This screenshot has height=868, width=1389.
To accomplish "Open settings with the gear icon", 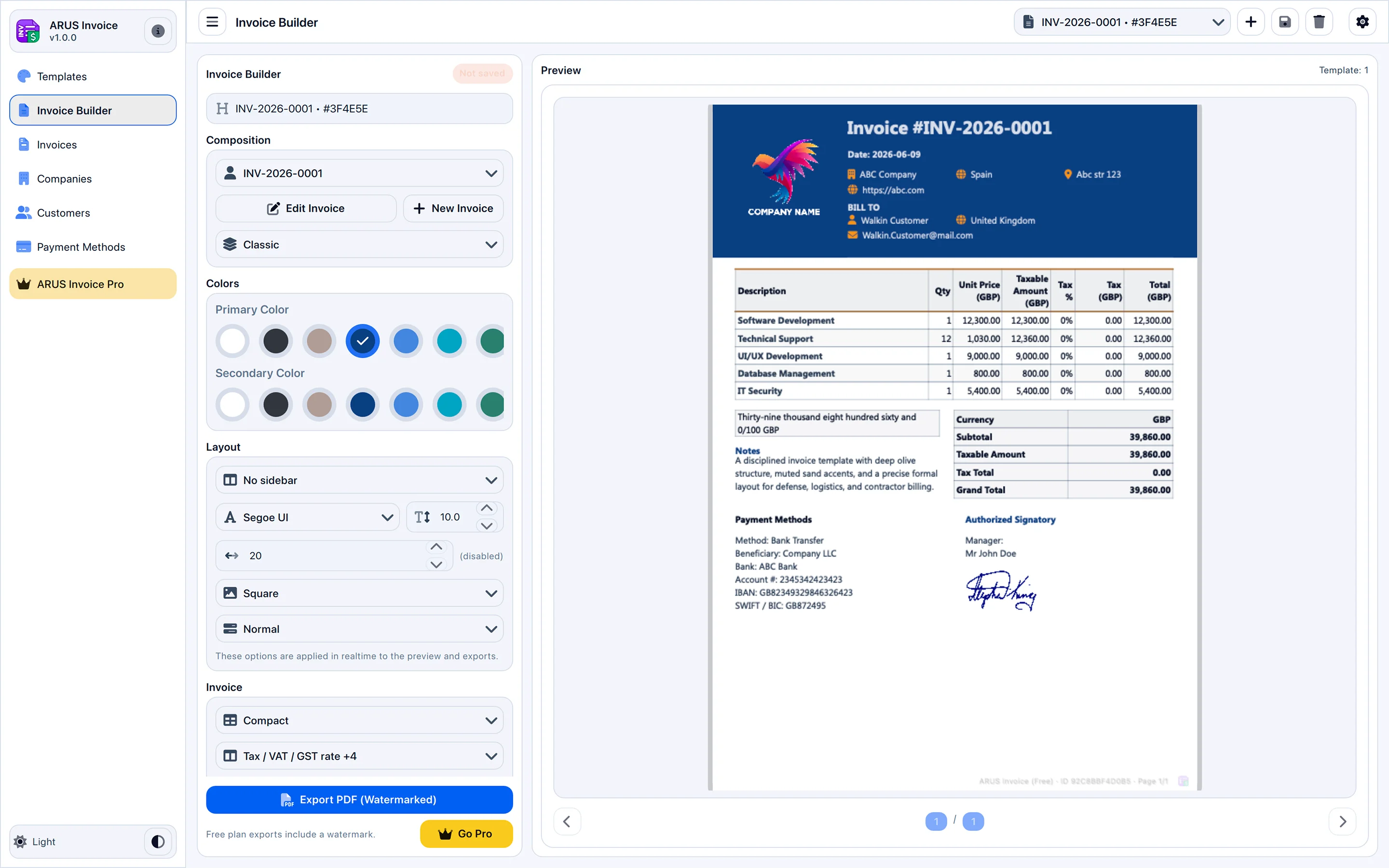I will coord(1362,22).
